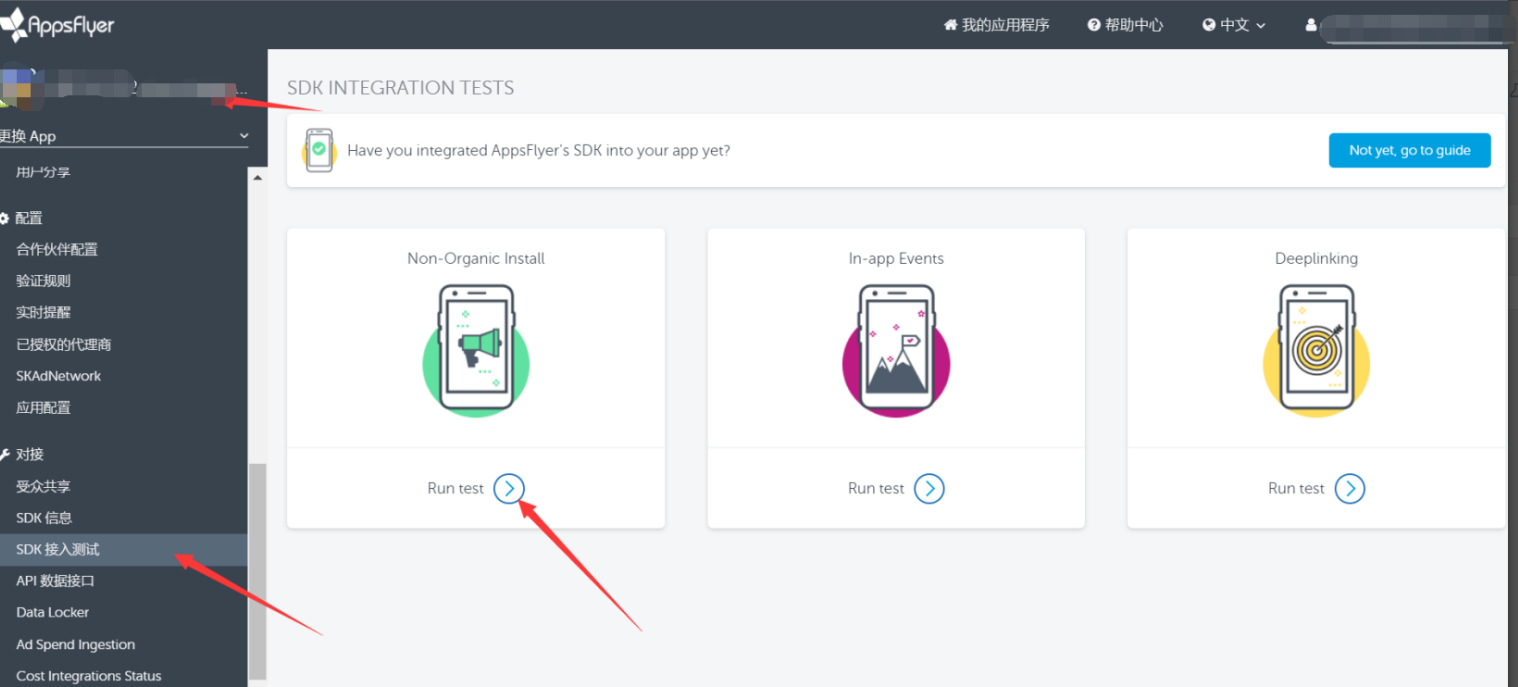Open the 中文 language dropdown
Viewport: 1518px width, 687px height.
[x=1235, y=25]
